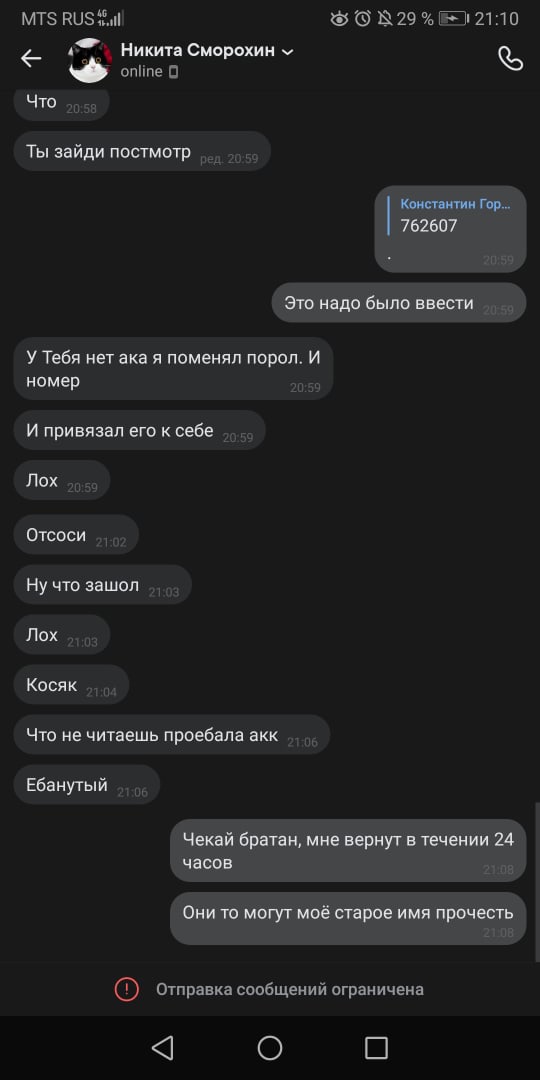Expand chevron next to Никита Сморохин
Screen dimensions: 540x1080
(x=287, y=52)
